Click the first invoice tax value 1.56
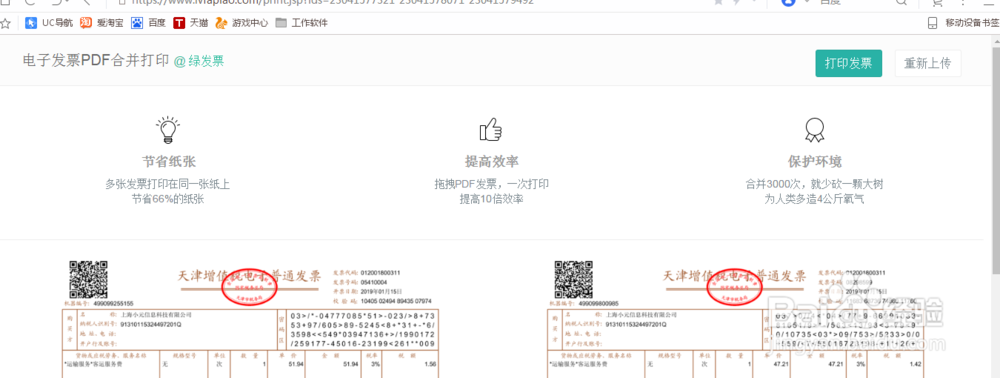The image size is (1000, 378). click(x=431, y=364)
